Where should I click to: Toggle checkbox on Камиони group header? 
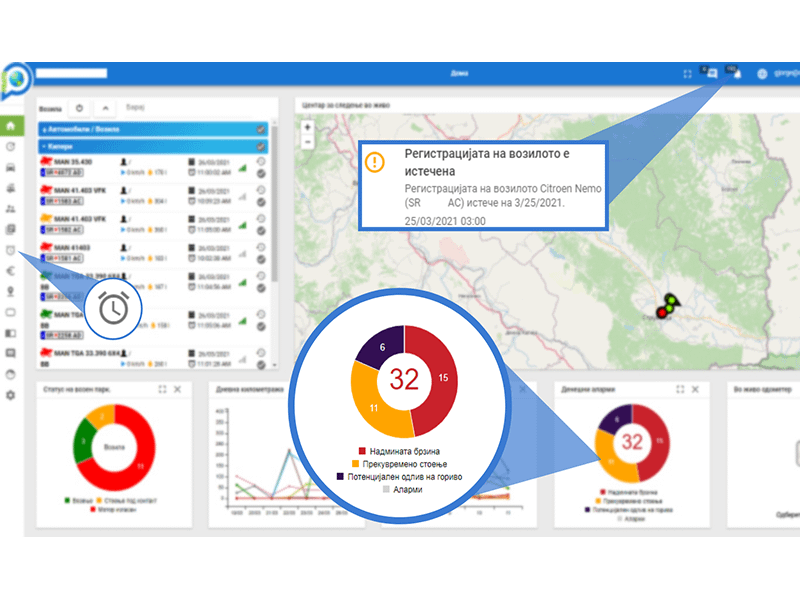261,146
